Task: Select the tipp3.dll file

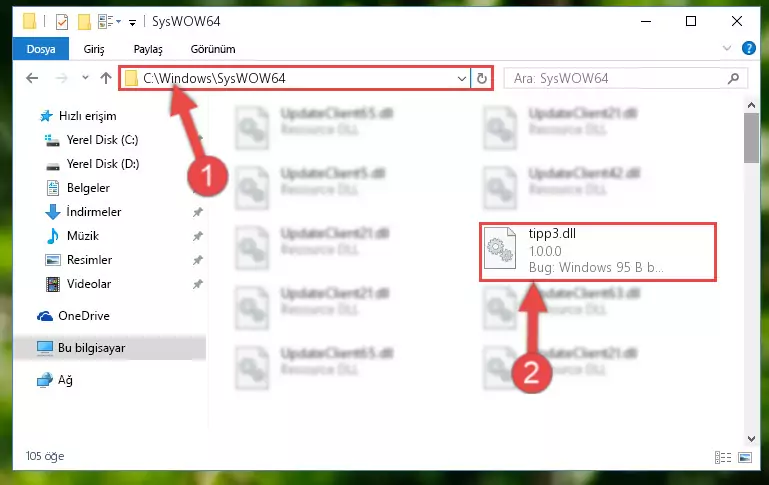Action: tap(598, 252)
